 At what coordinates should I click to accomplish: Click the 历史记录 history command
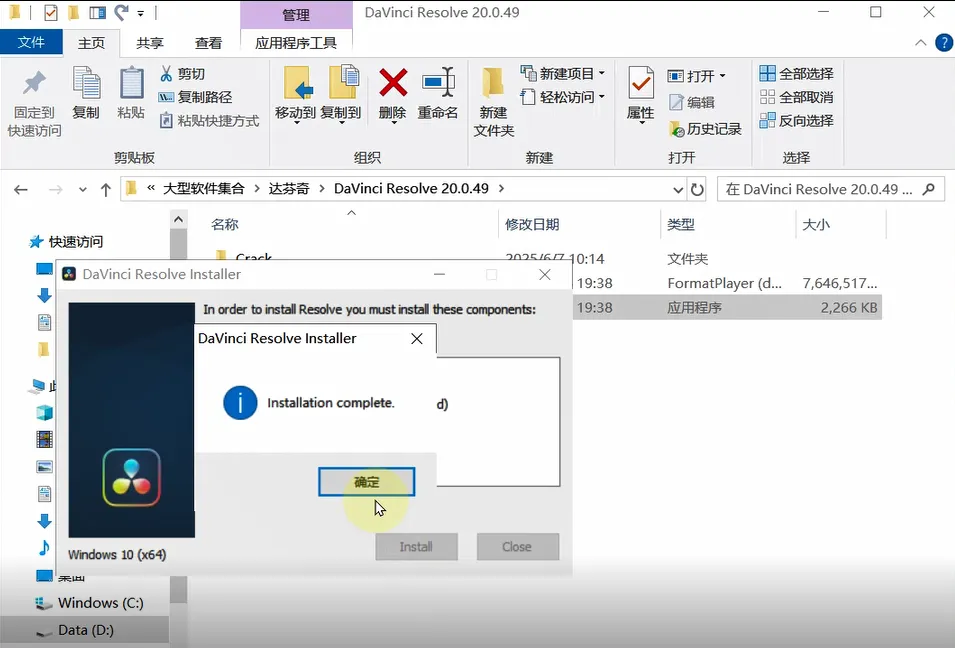point(705,129)
